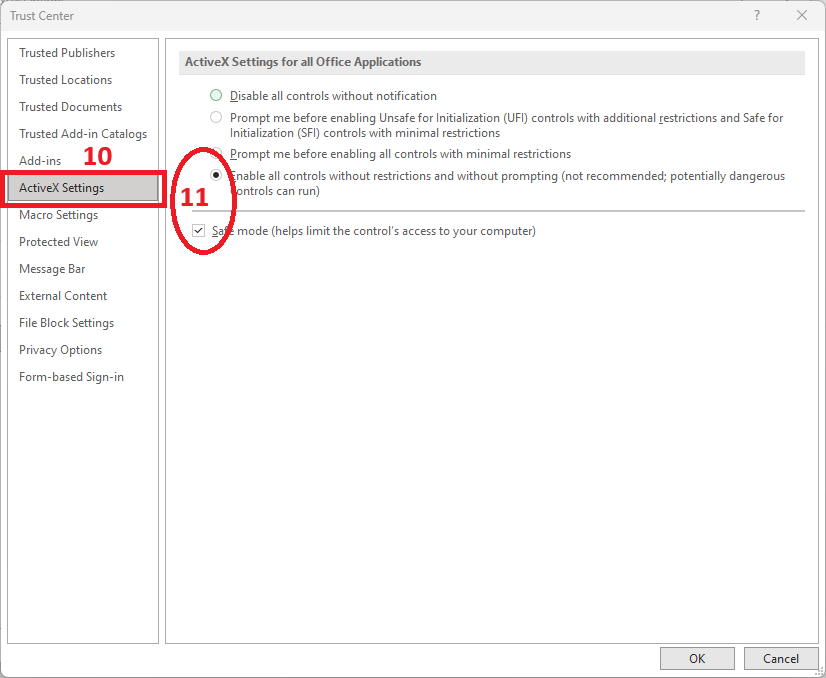Toggle the Safe mode checkbox
Image resolution: width=826 pixels, height=678 pixels.
click(199, 231)
